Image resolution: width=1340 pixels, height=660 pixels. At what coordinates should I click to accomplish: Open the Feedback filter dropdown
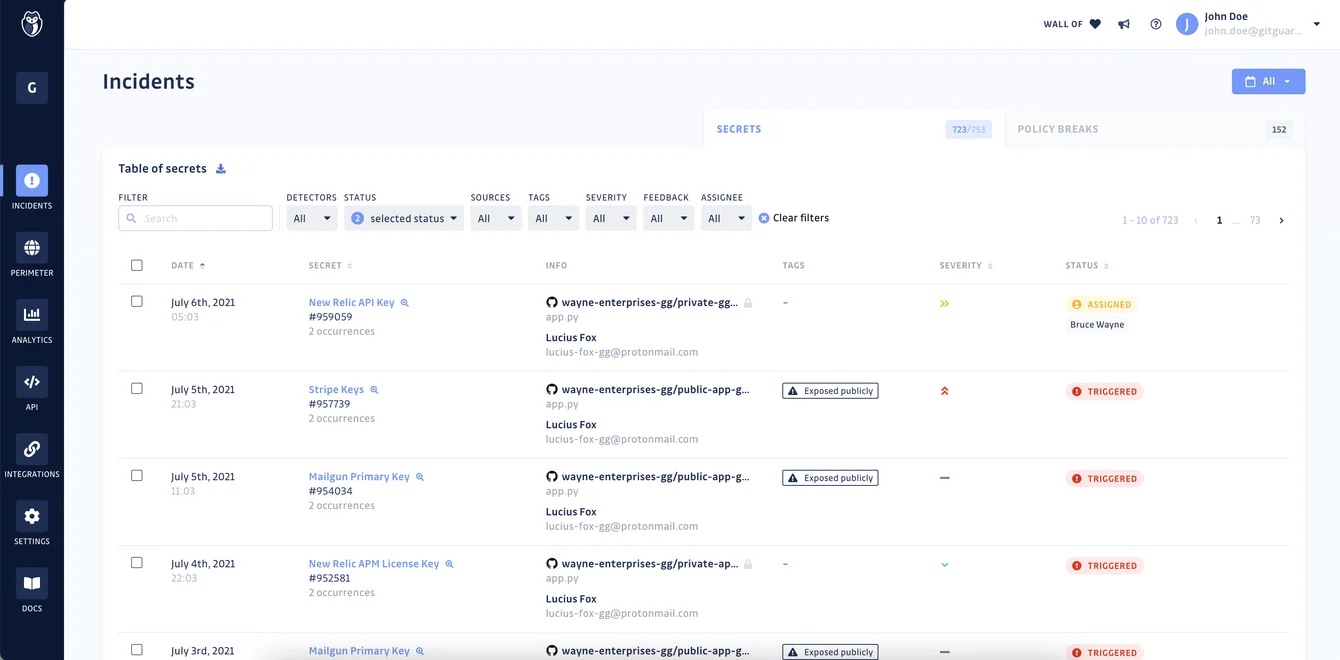pos(669,218)
